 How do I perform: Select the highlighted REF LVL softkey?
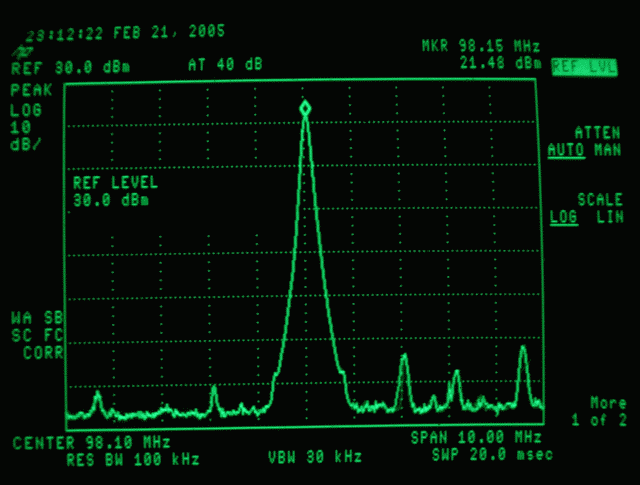pos(584,66)
